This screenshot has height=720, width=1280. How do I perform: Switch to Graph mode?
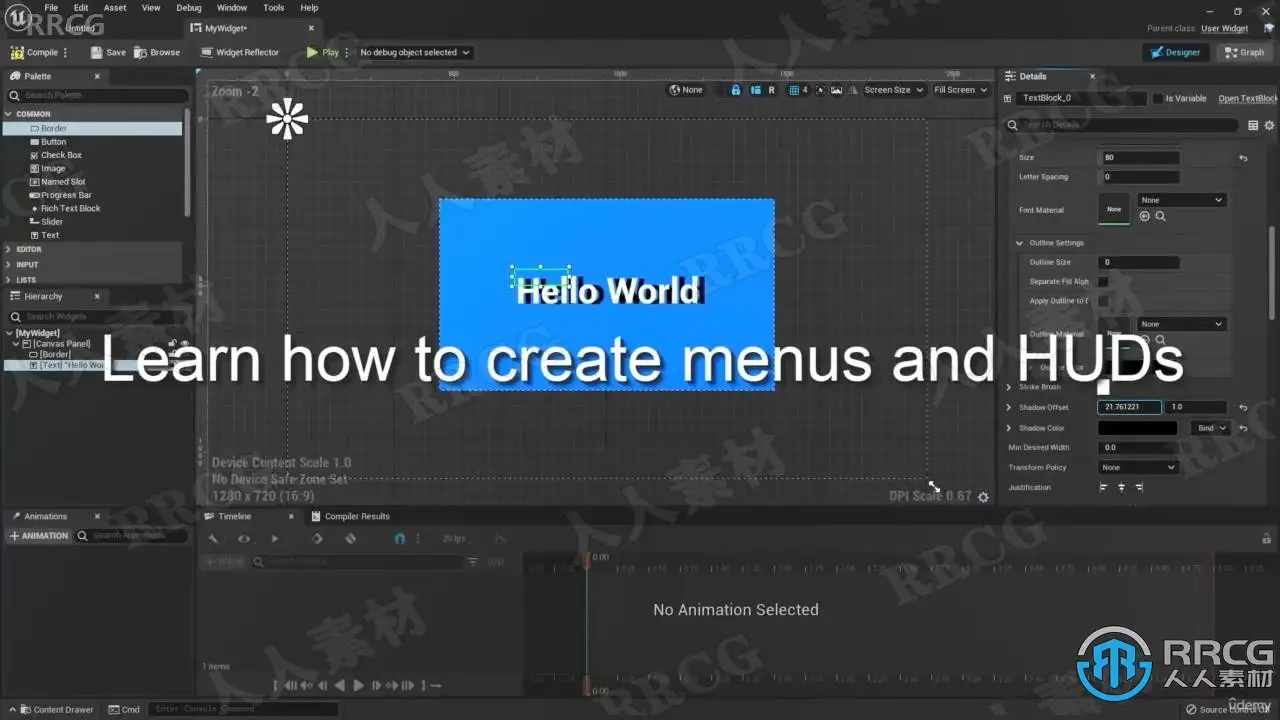[1244, 52]
